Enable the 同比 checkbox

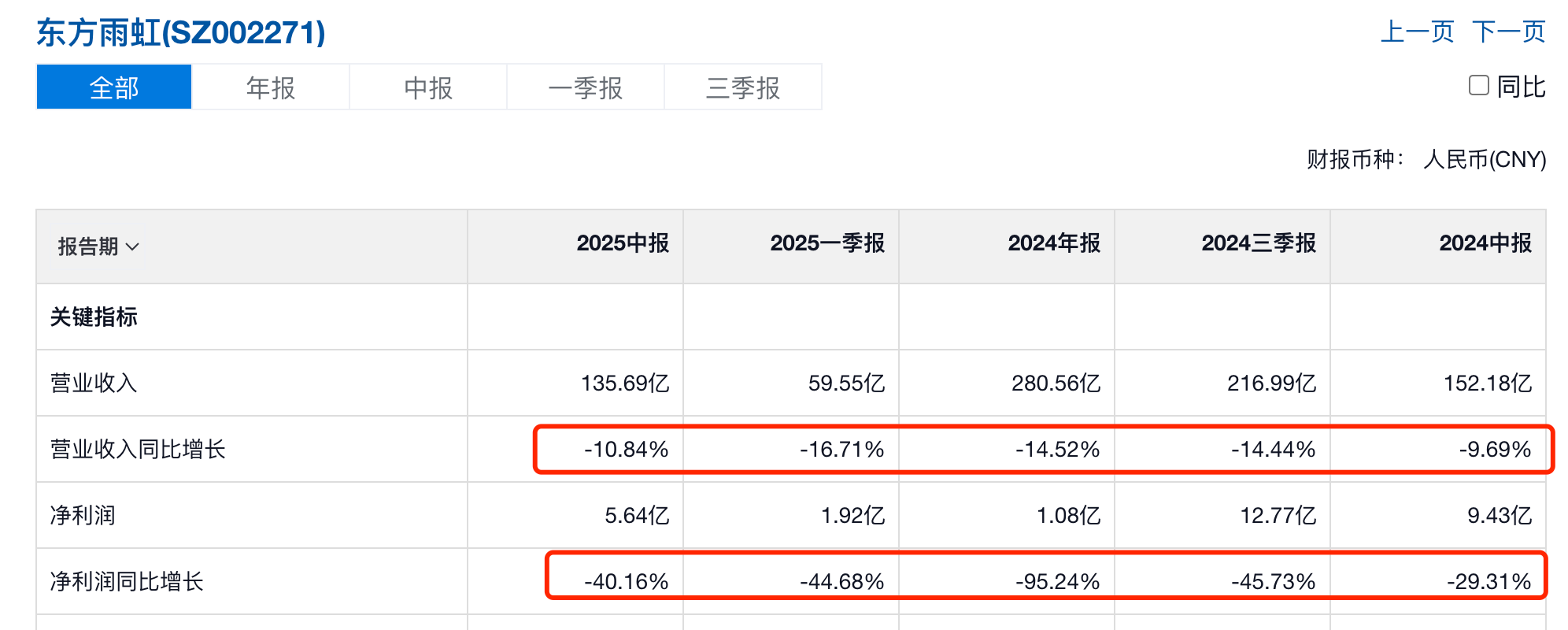tap(1479, 86)
